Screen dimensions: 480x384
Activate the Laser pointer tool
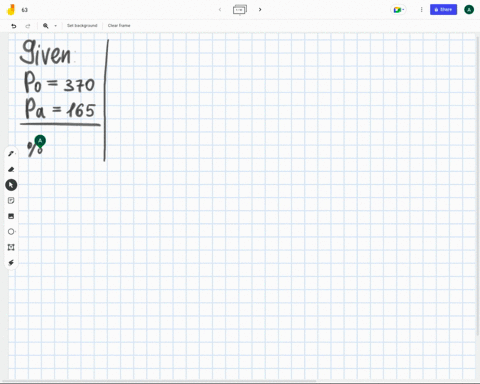tap(11, 263)
